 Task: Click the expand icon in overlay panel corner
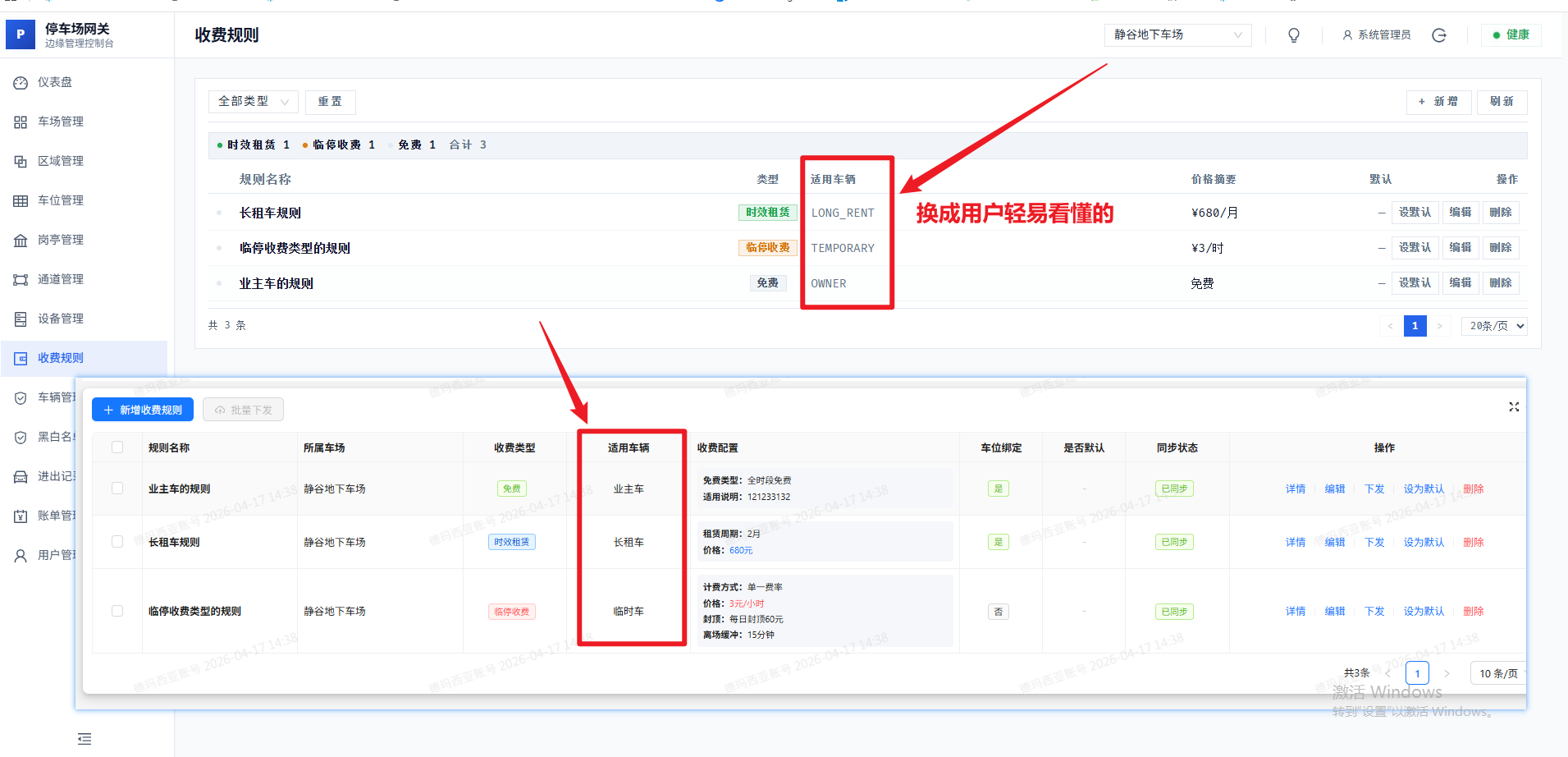point(1514,407)
